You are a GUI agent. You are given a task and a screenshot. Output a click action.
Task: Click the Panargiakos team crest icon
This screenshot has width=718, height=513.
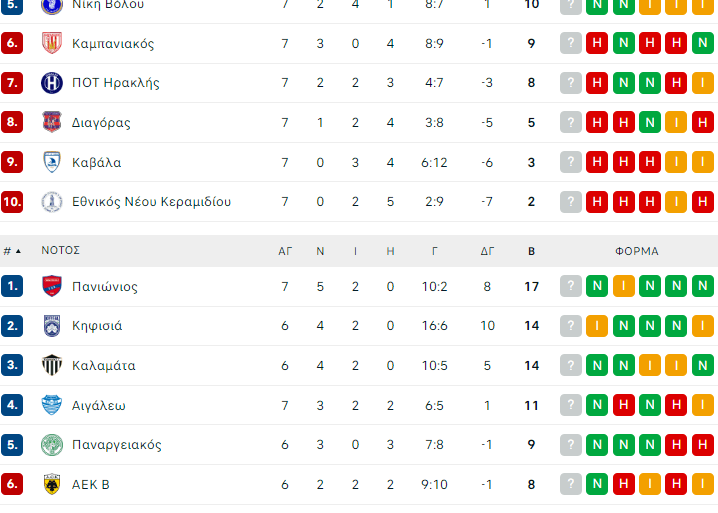coord(52,445)
